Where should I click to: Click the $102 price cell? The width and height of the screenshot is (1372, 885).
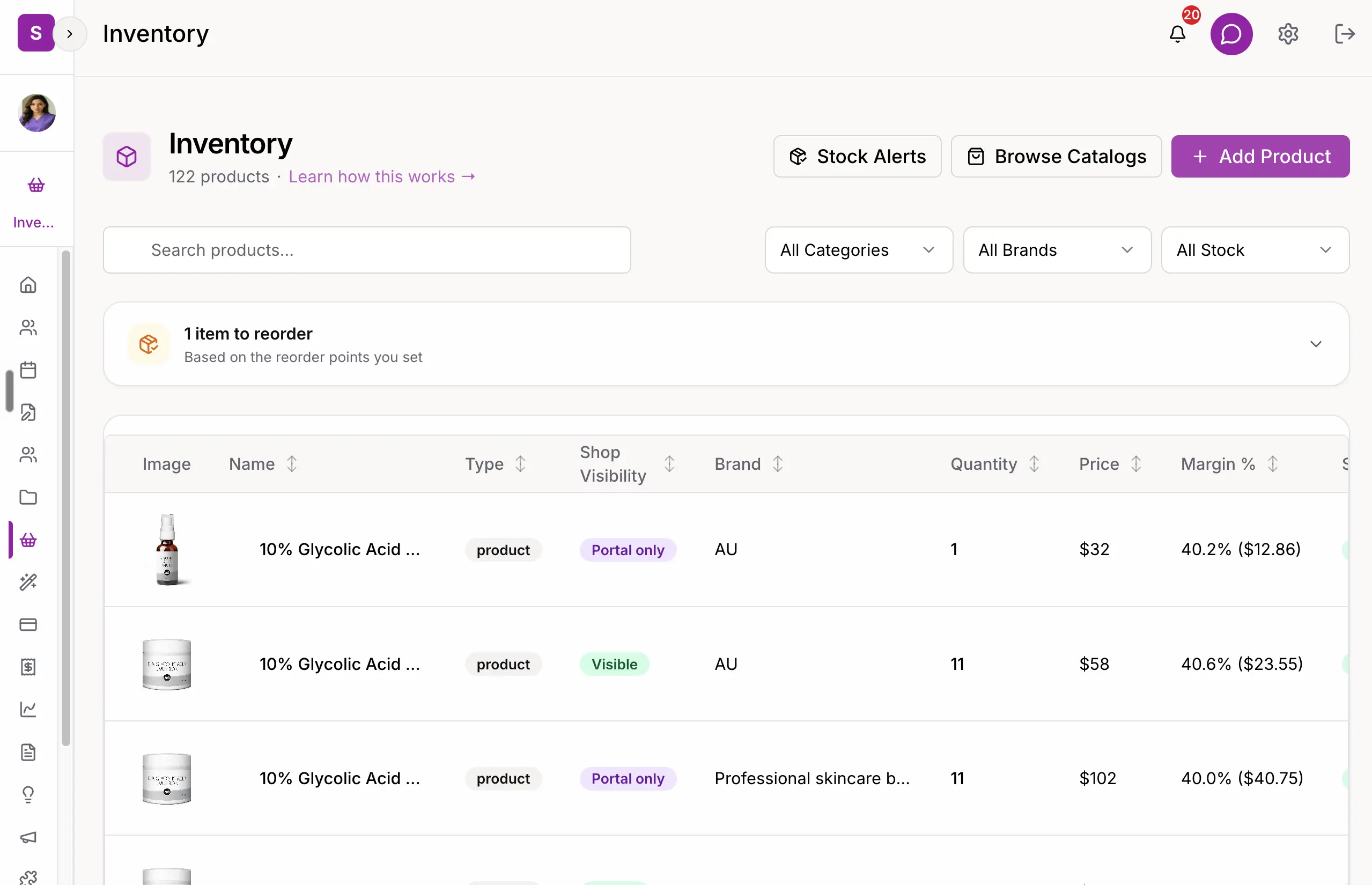(x=1097, y=778)
